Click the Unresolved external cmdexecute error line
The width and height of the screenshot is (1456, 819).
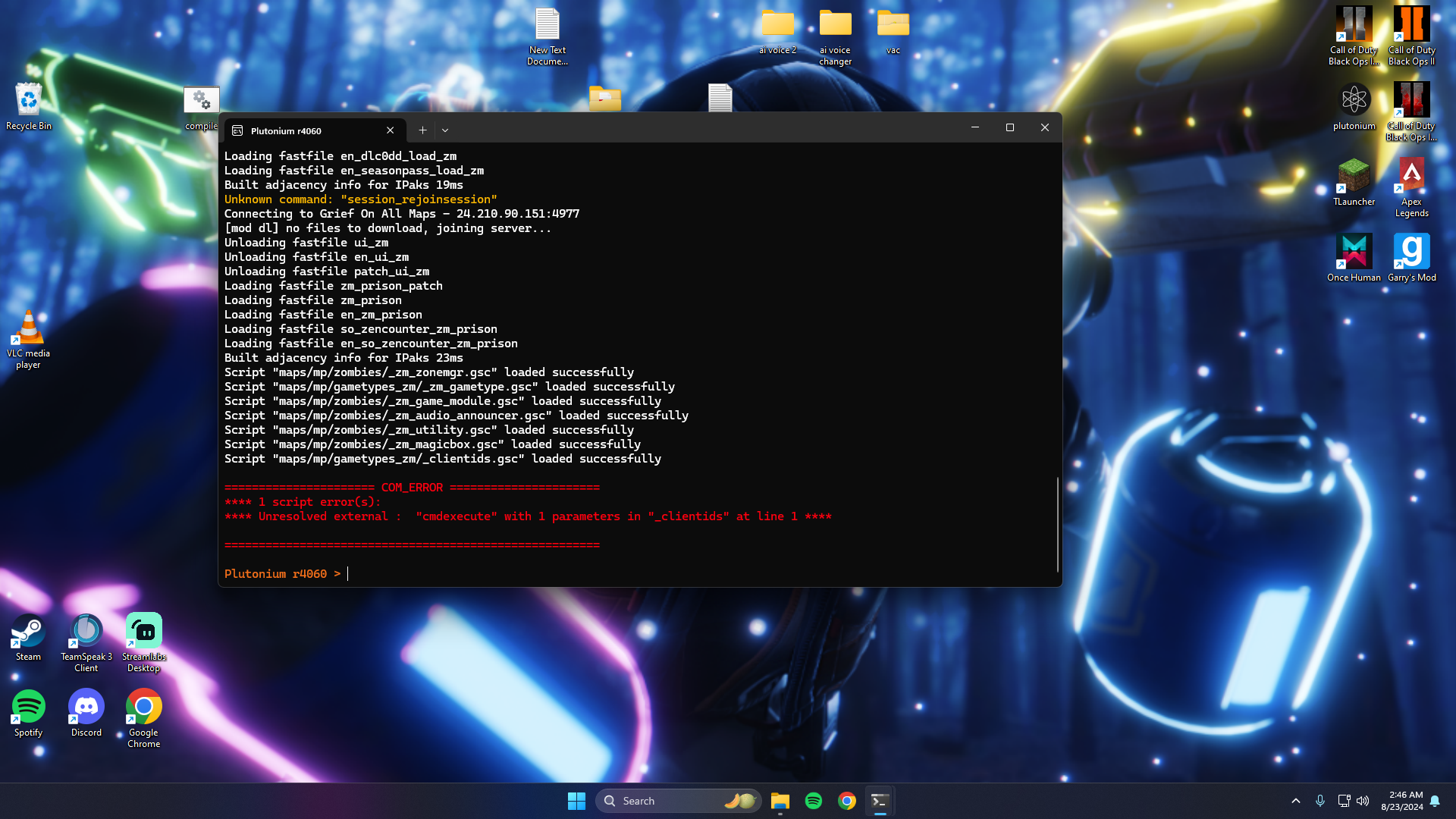click(528, 516)
